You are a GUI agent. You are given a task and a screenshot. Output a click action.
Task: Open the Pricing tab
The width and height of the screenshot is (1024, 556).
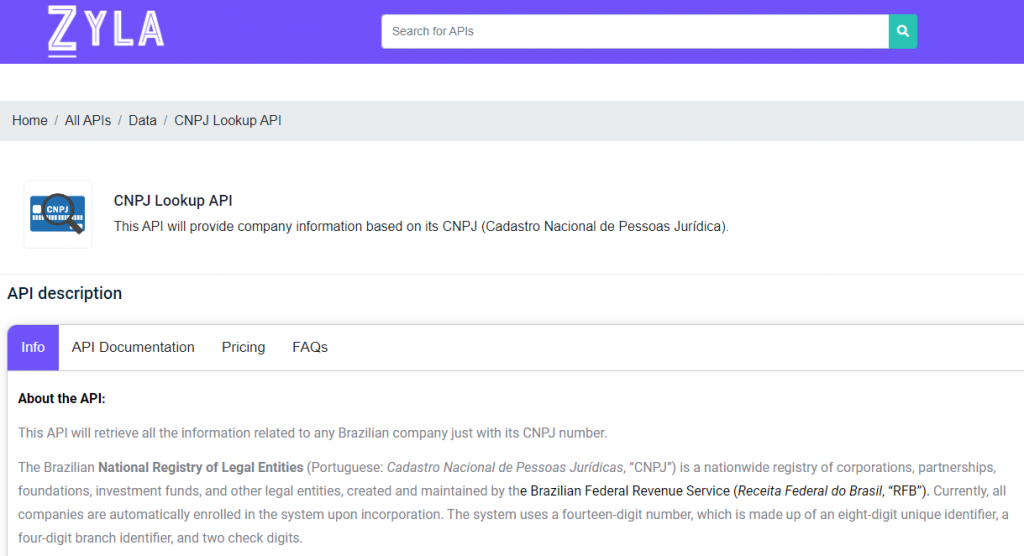point(243,347)
